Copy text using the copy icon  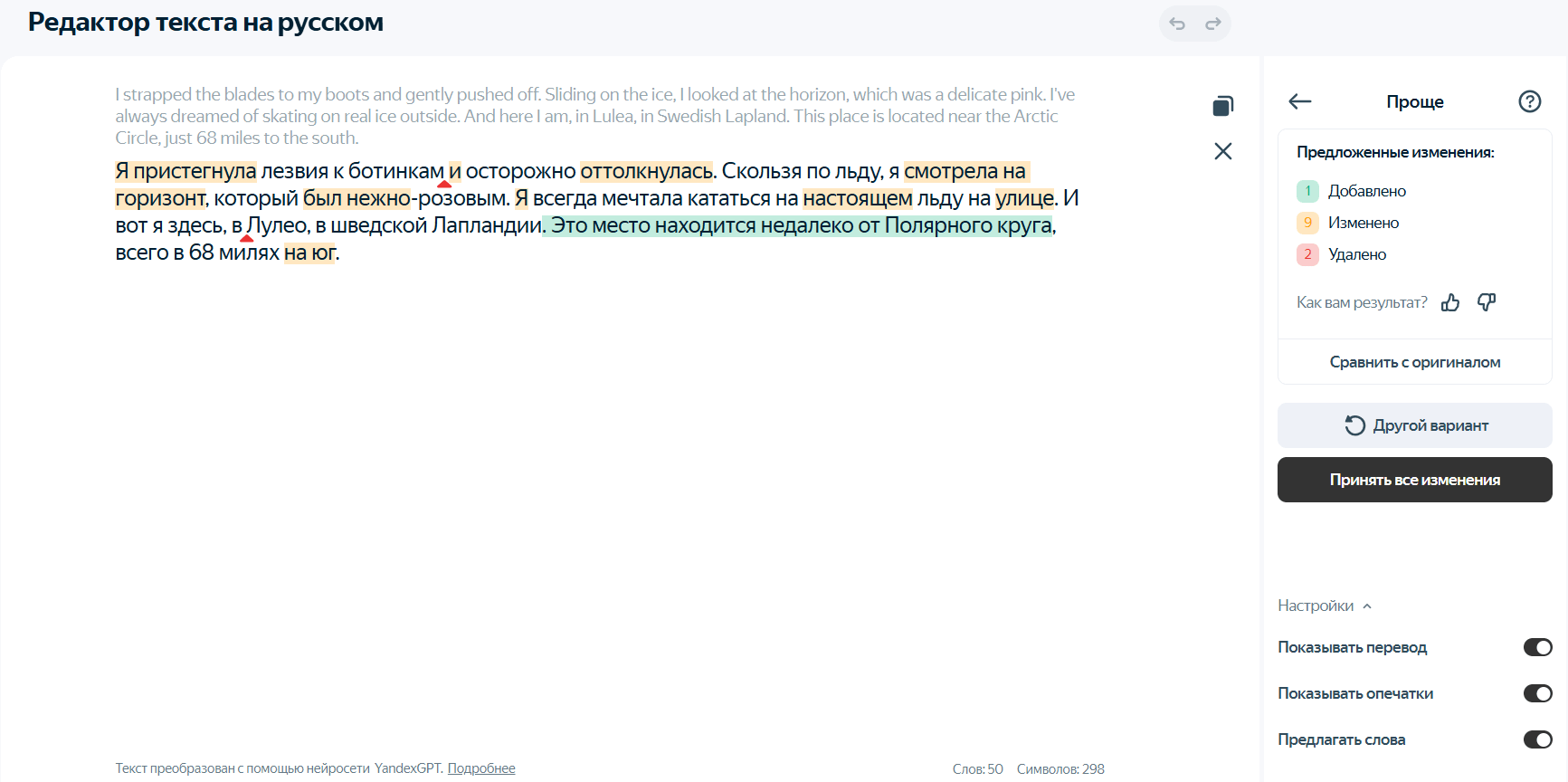[x=1222, y=107]
